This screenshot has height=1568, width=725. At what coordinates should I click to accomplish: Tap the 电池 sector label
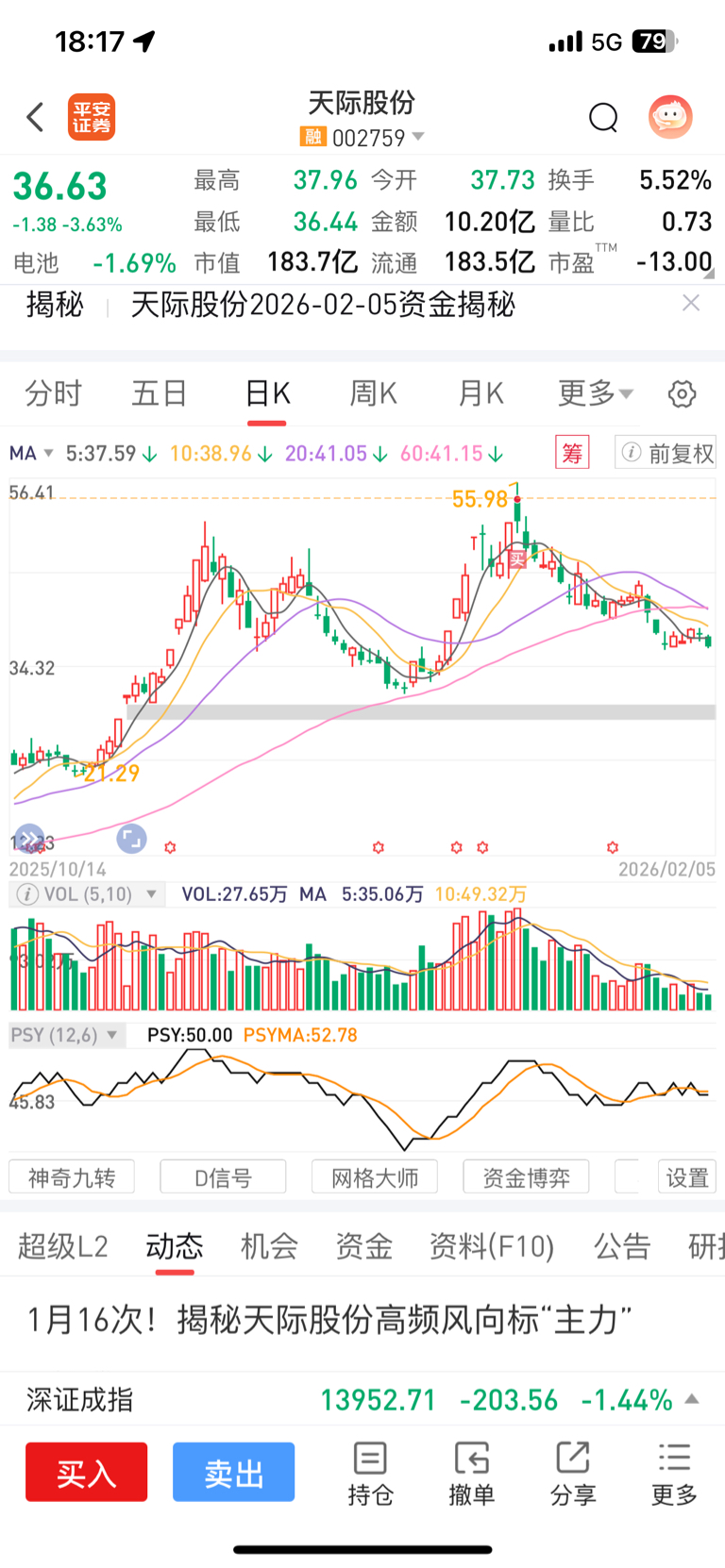[x=36, y=263]
